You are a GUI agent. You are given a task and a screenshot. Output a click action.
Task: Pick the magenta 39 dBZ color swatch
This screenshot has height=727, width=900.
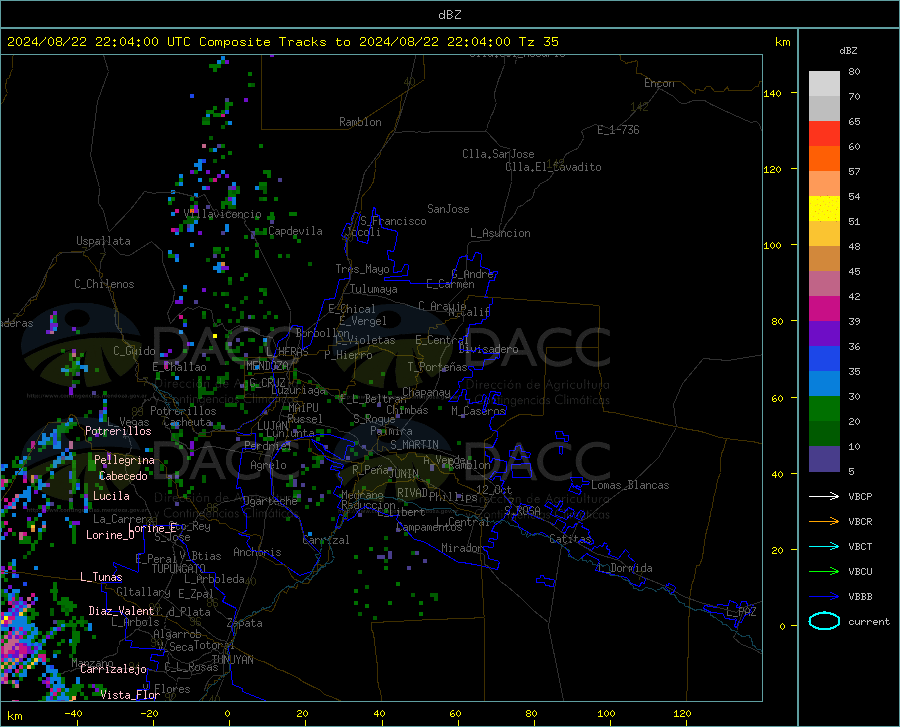(x=824, y=309)
